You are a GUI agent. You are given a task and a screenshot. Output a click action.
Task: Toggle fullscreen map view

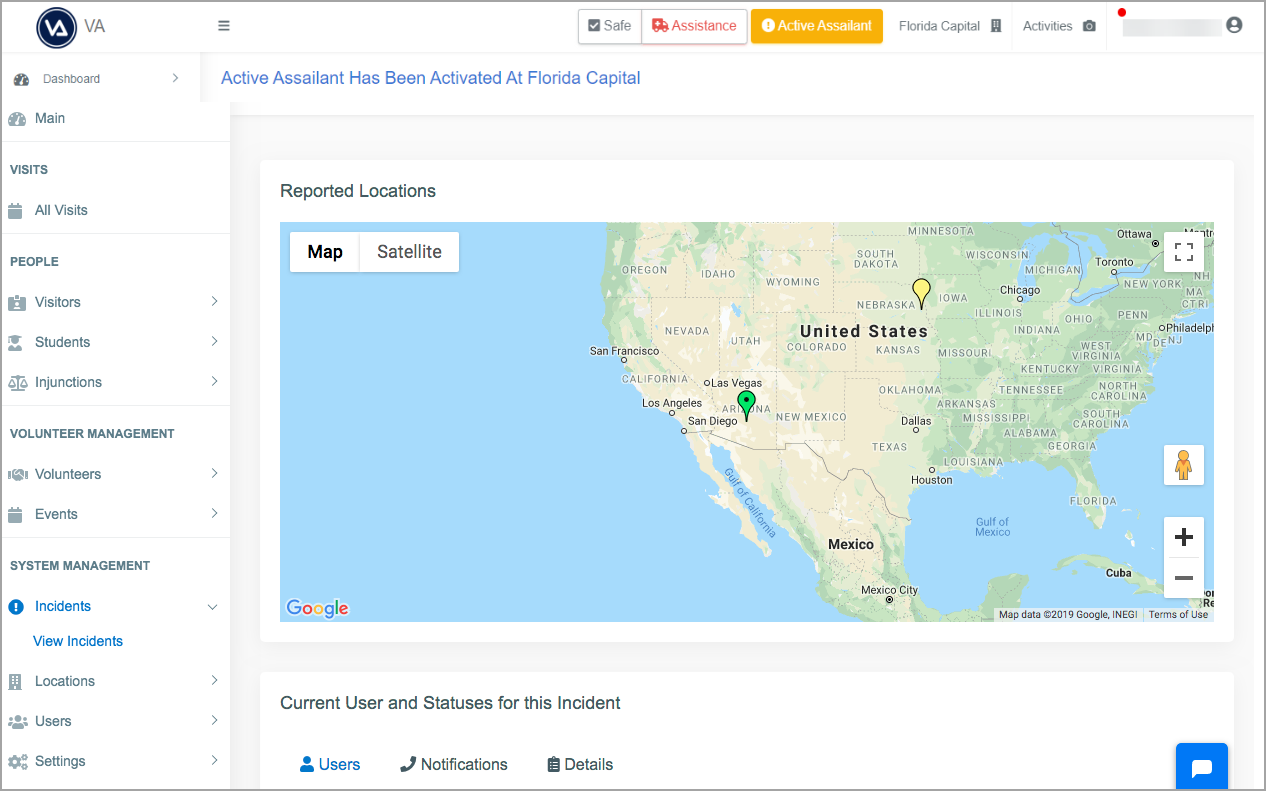click(1184, 252)
